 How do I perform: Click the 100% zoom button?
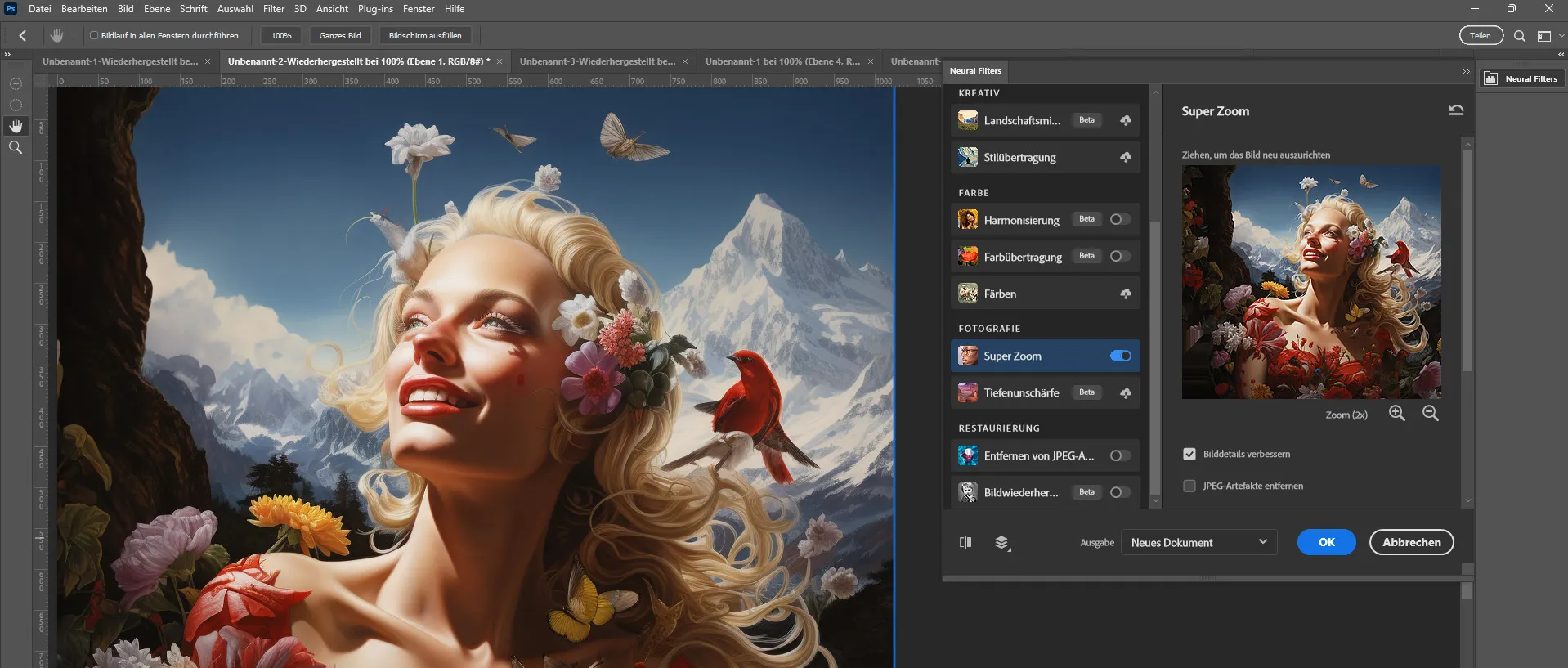281,35
